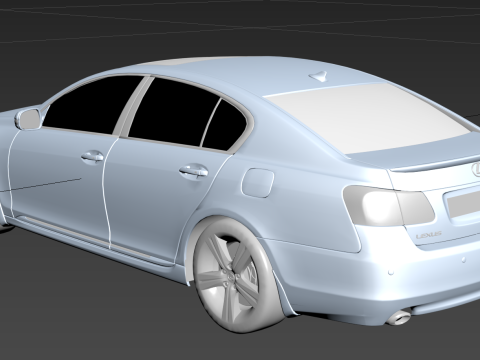Click the front door handle
480x360 pixels.
(x=93, y=156)
